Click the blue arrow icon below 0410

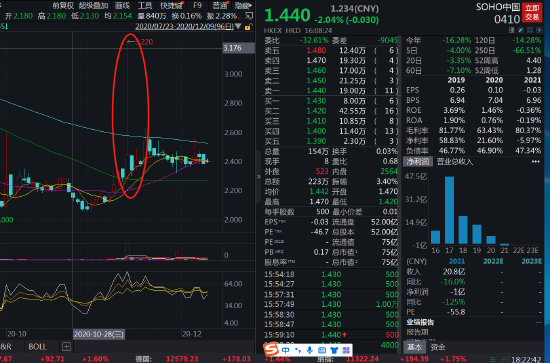pos(539,31)
